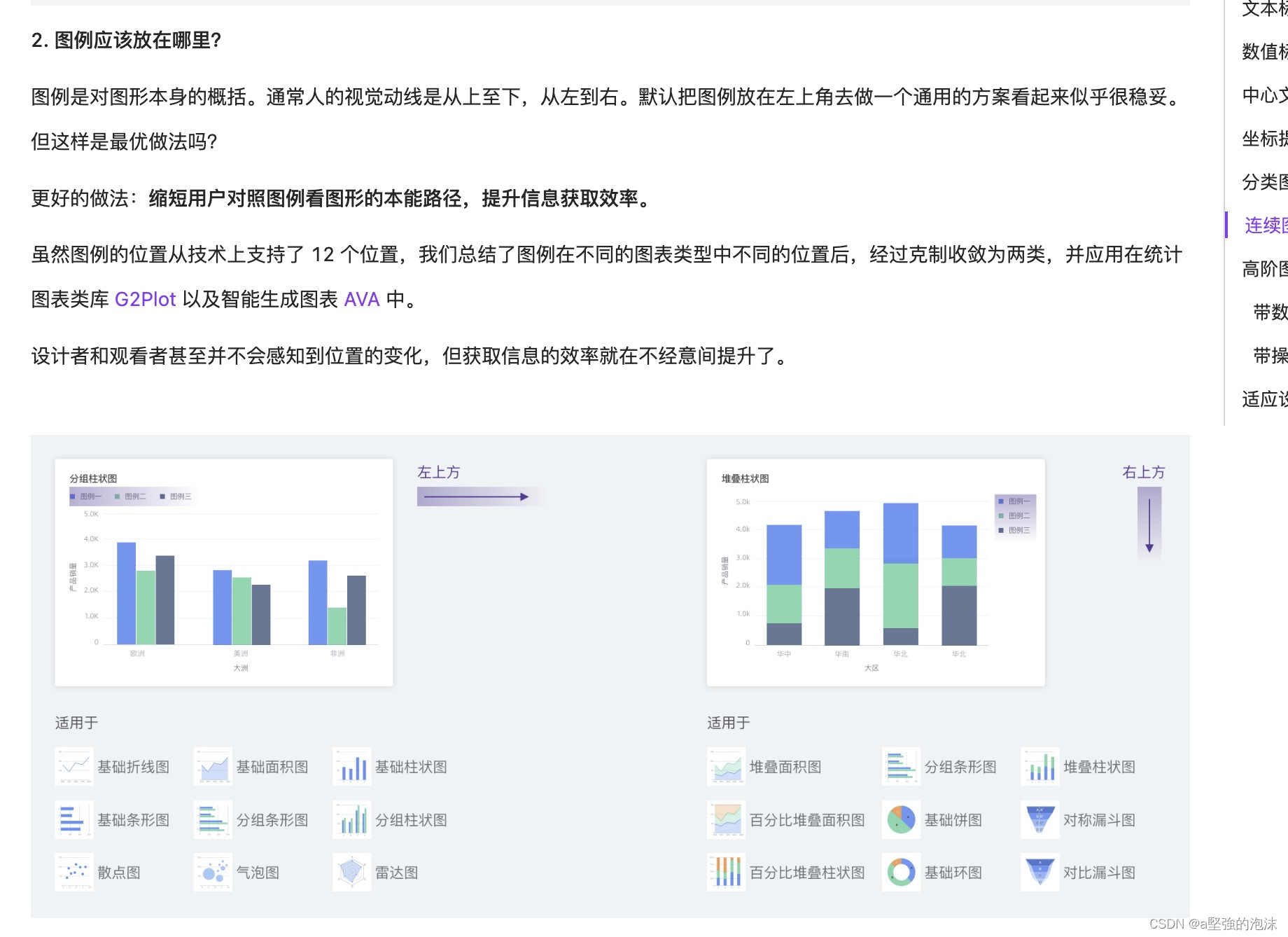Click the 基础饼图 pie icon

(901, 820)
